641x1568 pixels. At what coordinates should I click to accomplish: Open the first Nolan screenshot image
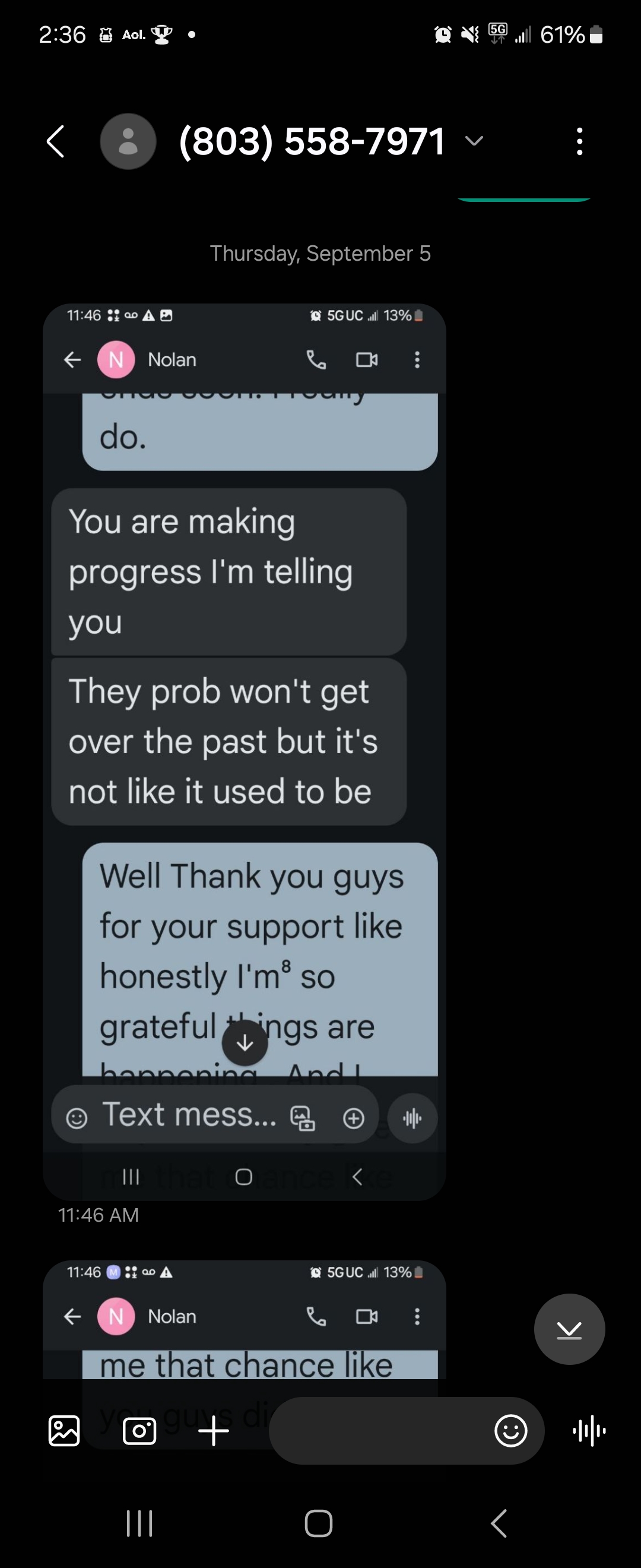pyautogui.click(x=244, y=751)
